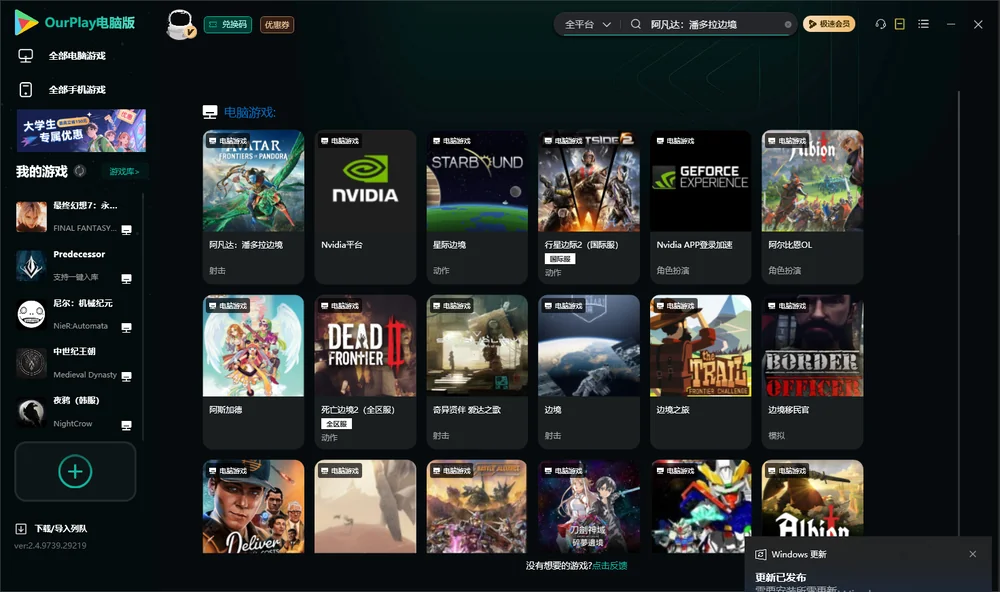Open Border Officer 边境移民官 card
The height and width of the screenshot is (592, 1000).
coord(812,372)
